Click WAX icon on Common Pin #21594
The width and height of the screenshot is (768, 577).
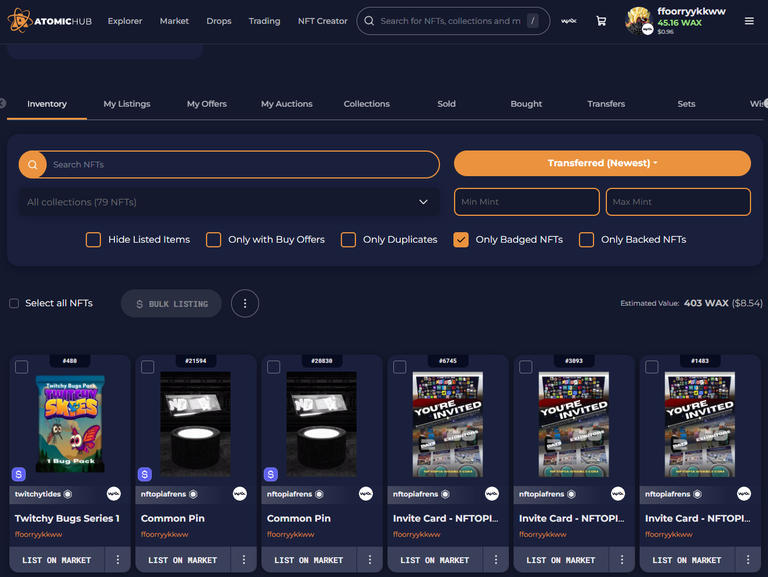[x=240, y=494]
